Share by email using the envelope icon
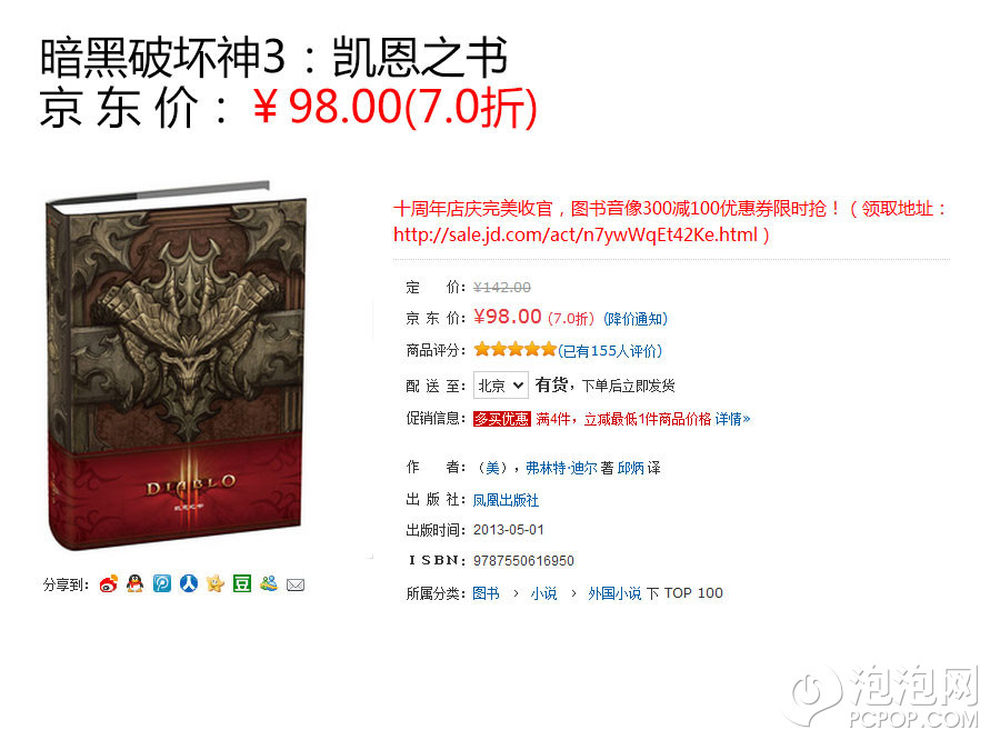This screenshot has width=1000, height=750. click(x=295, y=585)
